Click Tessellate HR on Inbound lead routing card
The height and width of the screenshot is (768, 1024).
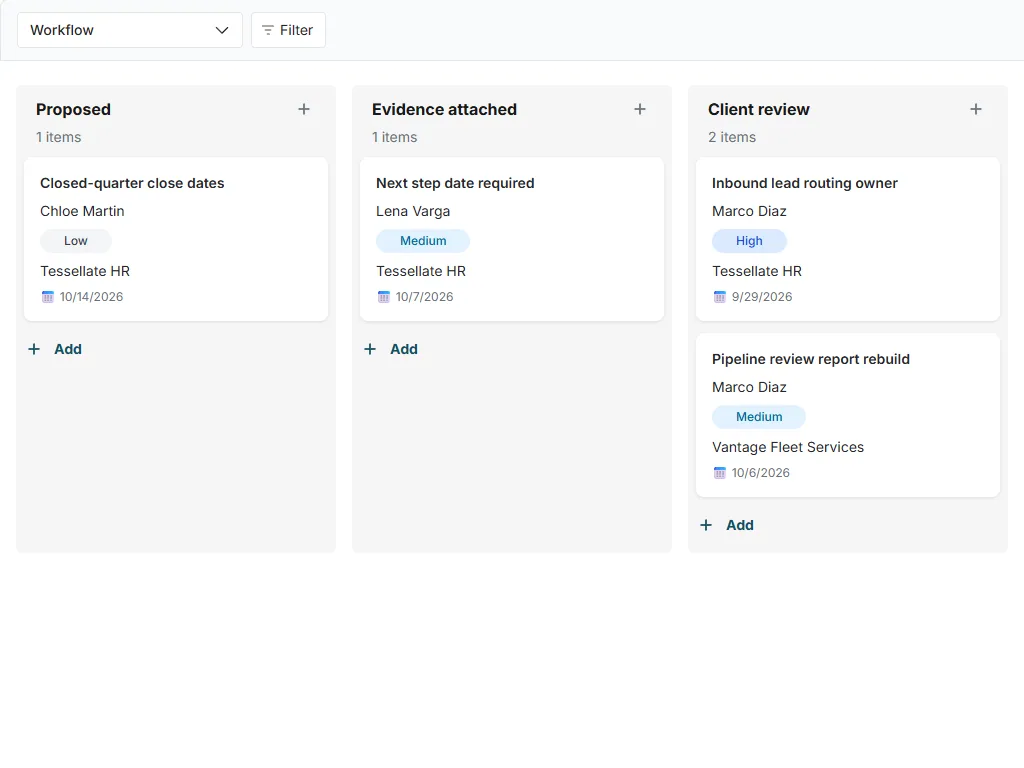[757, 271]
